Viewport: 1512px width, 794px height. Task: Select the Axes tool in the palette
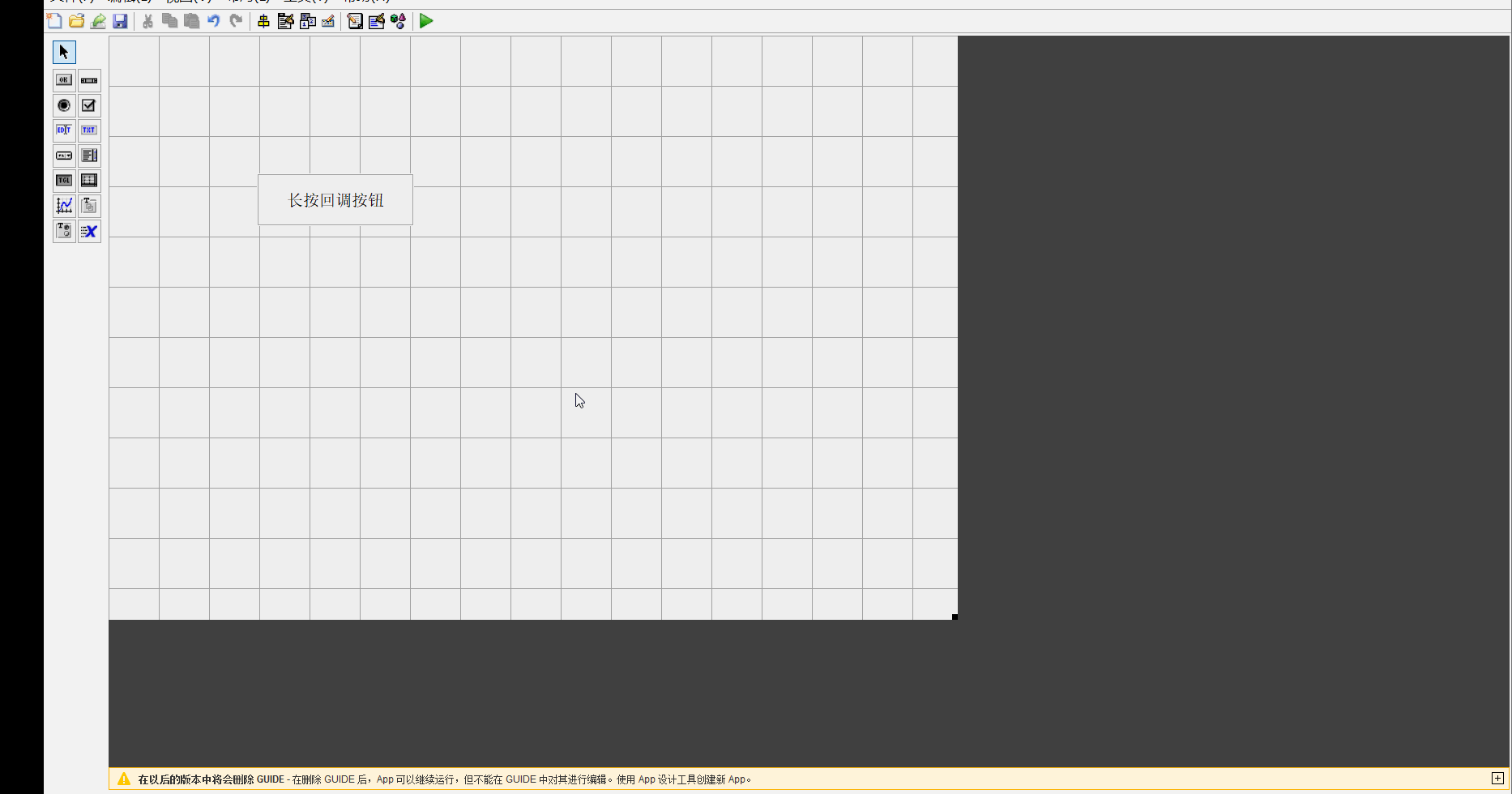pyautogui.click(x=63, y=205)
